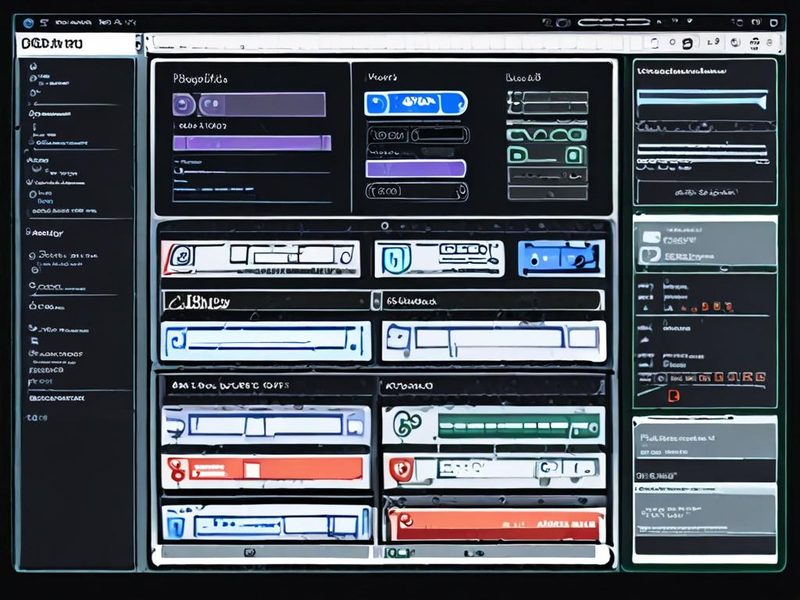Click the red shield icon on white card

pos(402,470)
